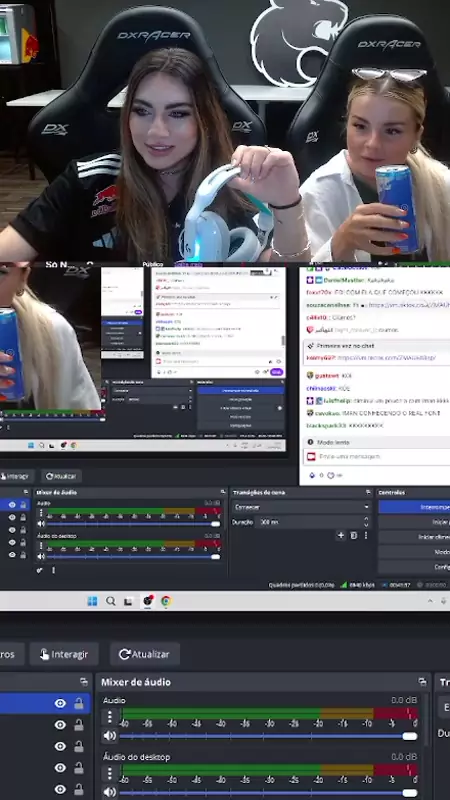The height and width of the screenshot is (800, 450).
Task: Remove transition with the trash icon
Action: (354, 535)
